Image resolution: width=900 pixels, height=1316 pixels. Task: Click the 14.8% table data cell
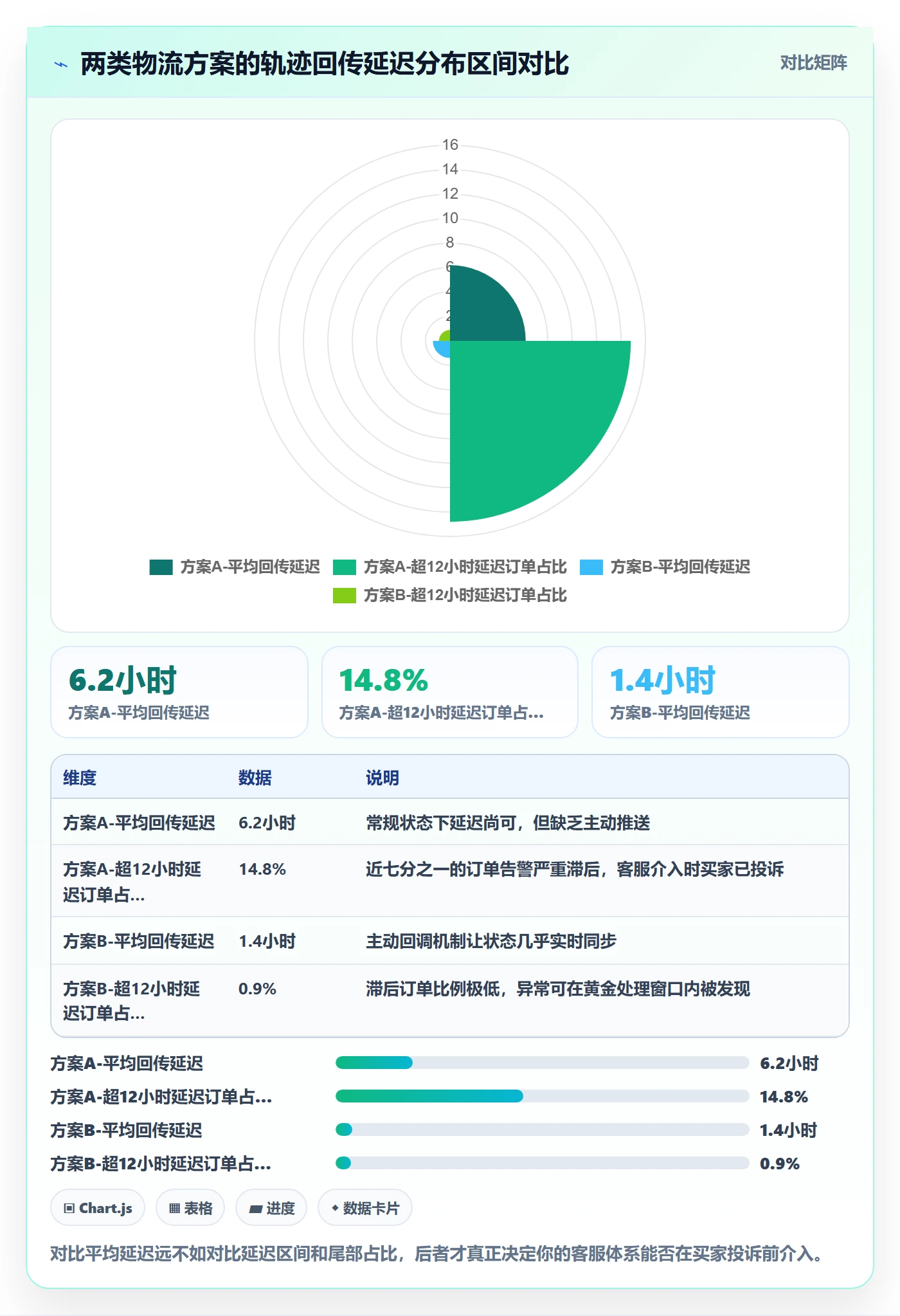click(262, 869)
